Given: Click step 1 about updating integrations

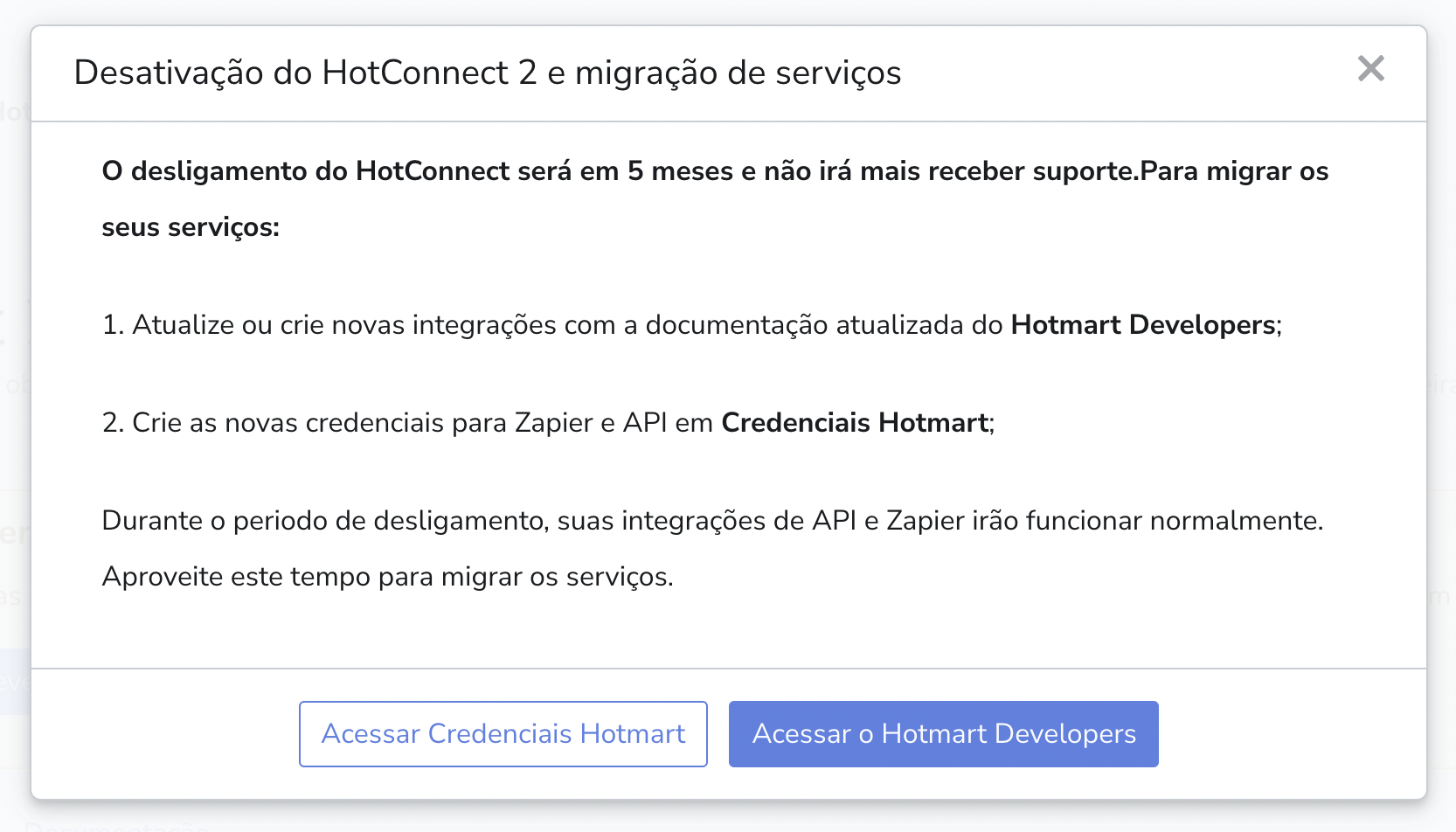Looking at the screenshot, I should tap(692, 325).
